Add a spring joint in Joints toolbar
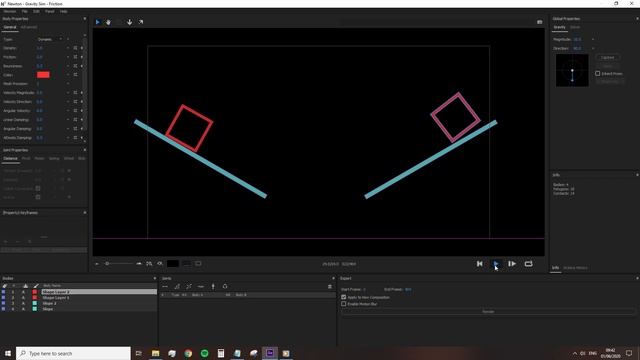 (200, 287)
